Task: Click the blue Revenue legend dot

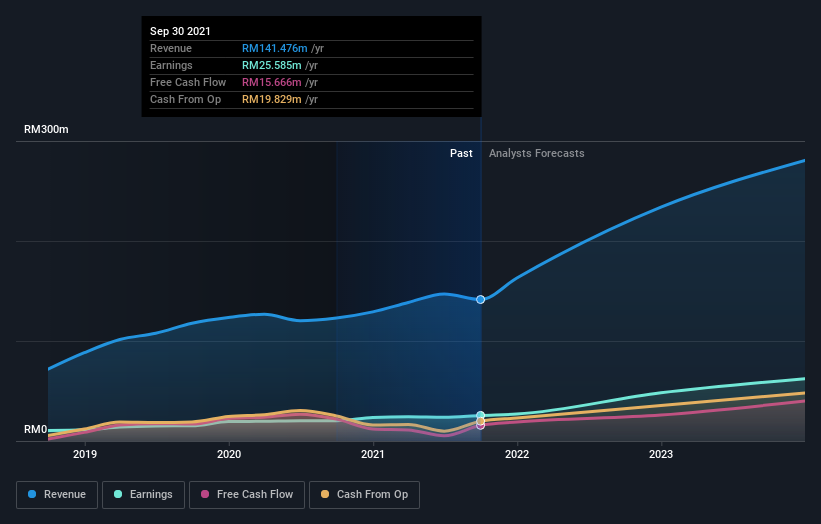Action: (x=32, y=494)
